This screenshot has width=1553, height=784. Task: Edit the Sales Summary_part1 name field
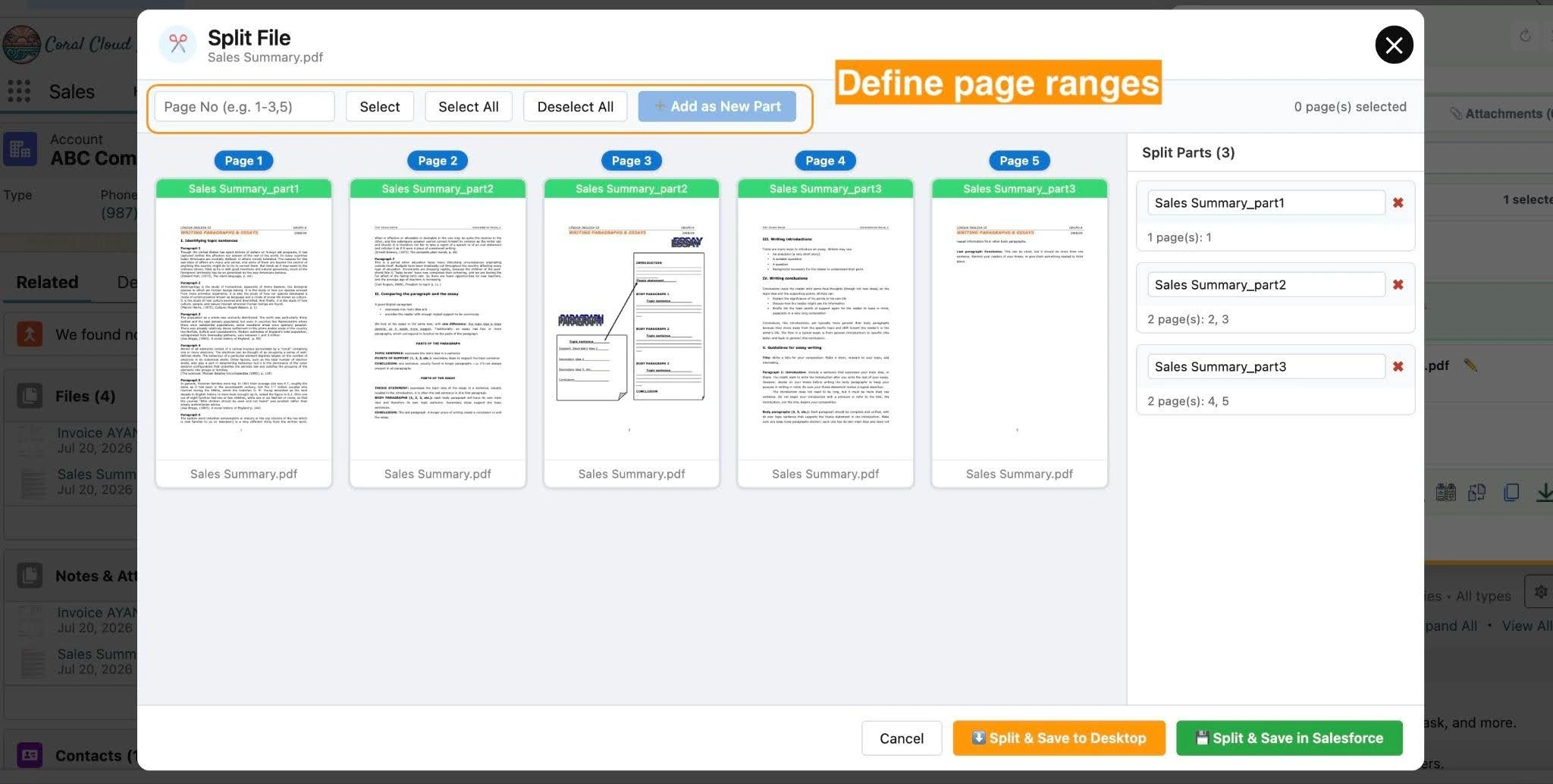click(1266, 202)
